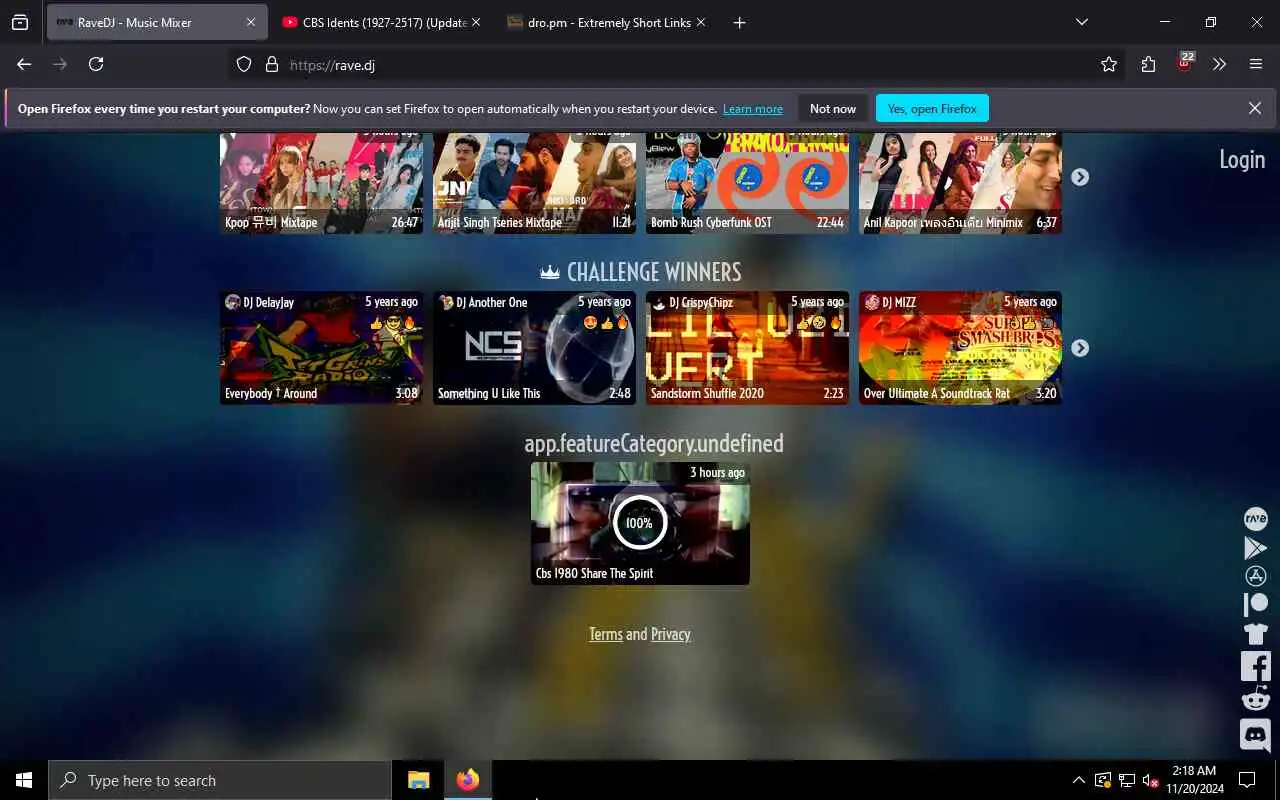This screenshot has width=1280, height=800.
Task: Dismiss the Firefox startup notification bar
Action: click(x=1255, y=108)
